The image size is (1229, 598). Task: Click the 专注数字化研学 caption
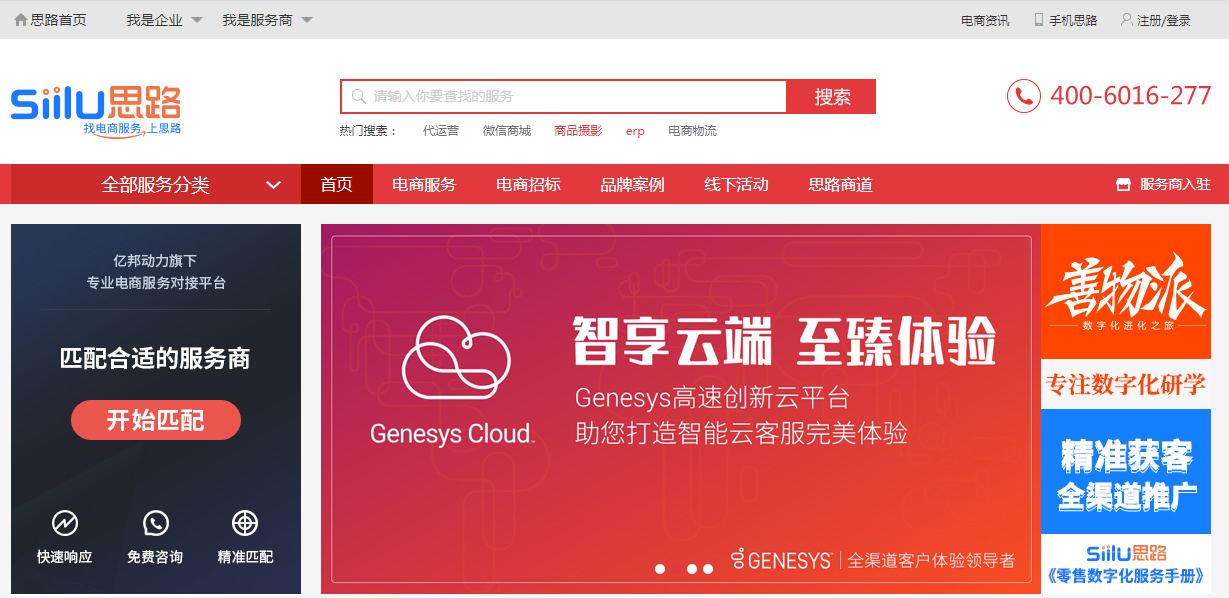click(1126, 384)
